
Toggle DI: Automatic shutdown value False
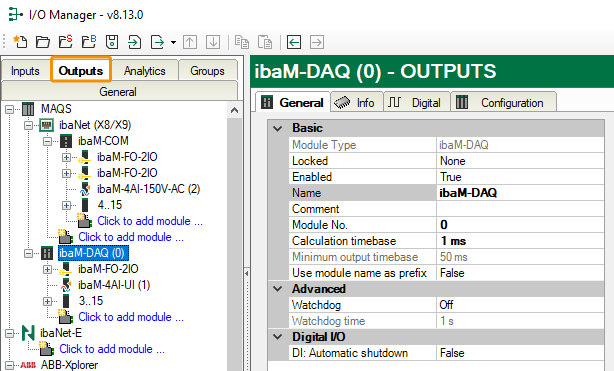(x=520, y=353)
